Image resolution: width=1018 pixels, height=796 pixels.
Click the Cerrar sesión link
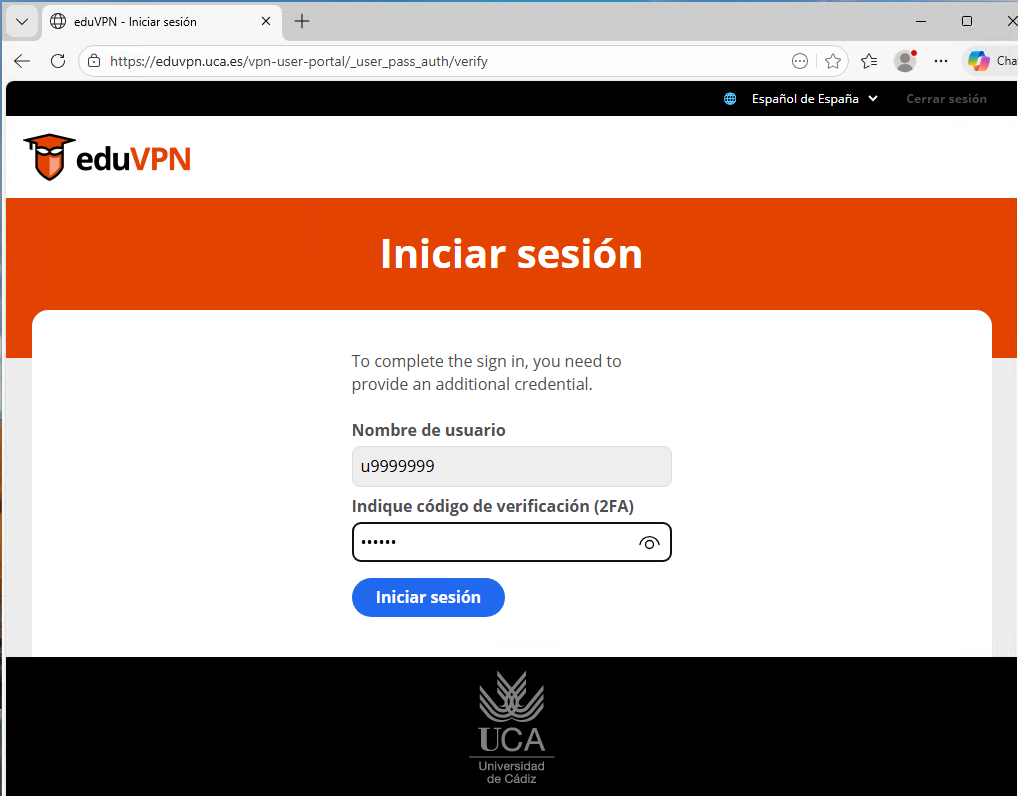pyautogui.click(x=946, y=99)
